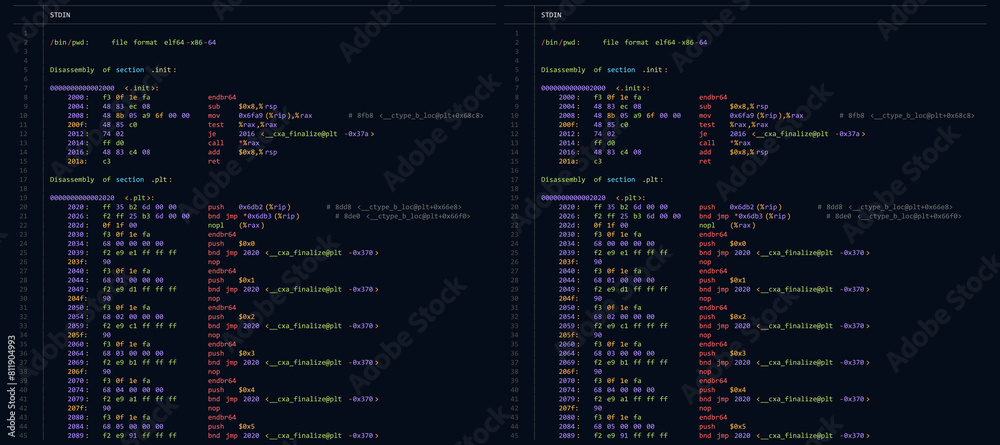This screenshot has width=1000, height=445.
Task: Click 'Disassembly of section .plt:' in right pane
Action: (602, 180)
